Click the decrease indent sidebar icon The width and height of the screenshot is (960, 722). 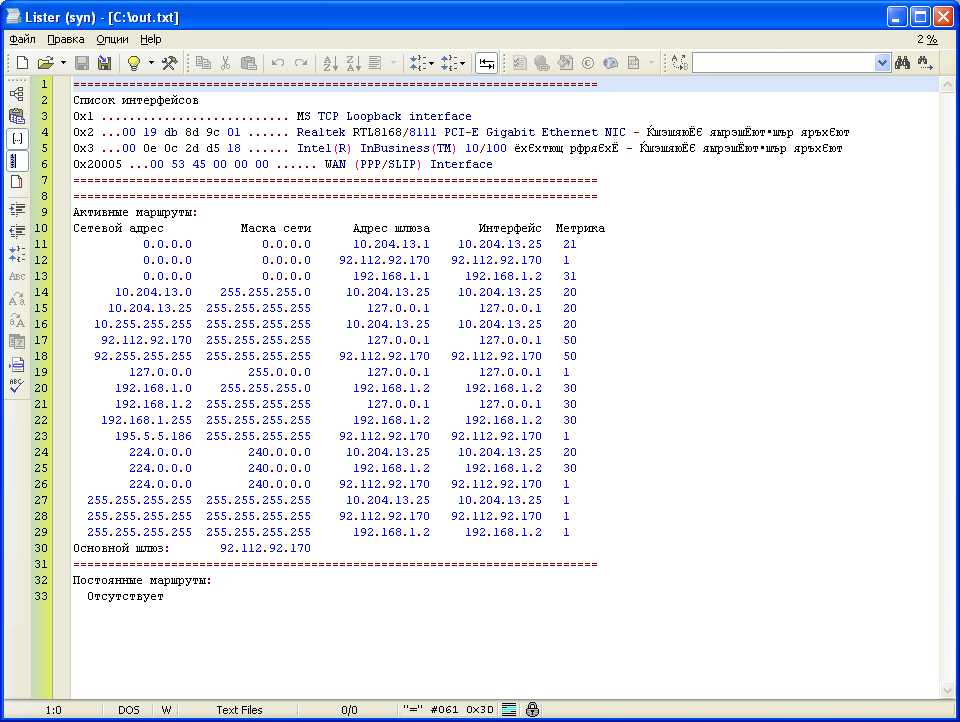[x=17, y=231]
